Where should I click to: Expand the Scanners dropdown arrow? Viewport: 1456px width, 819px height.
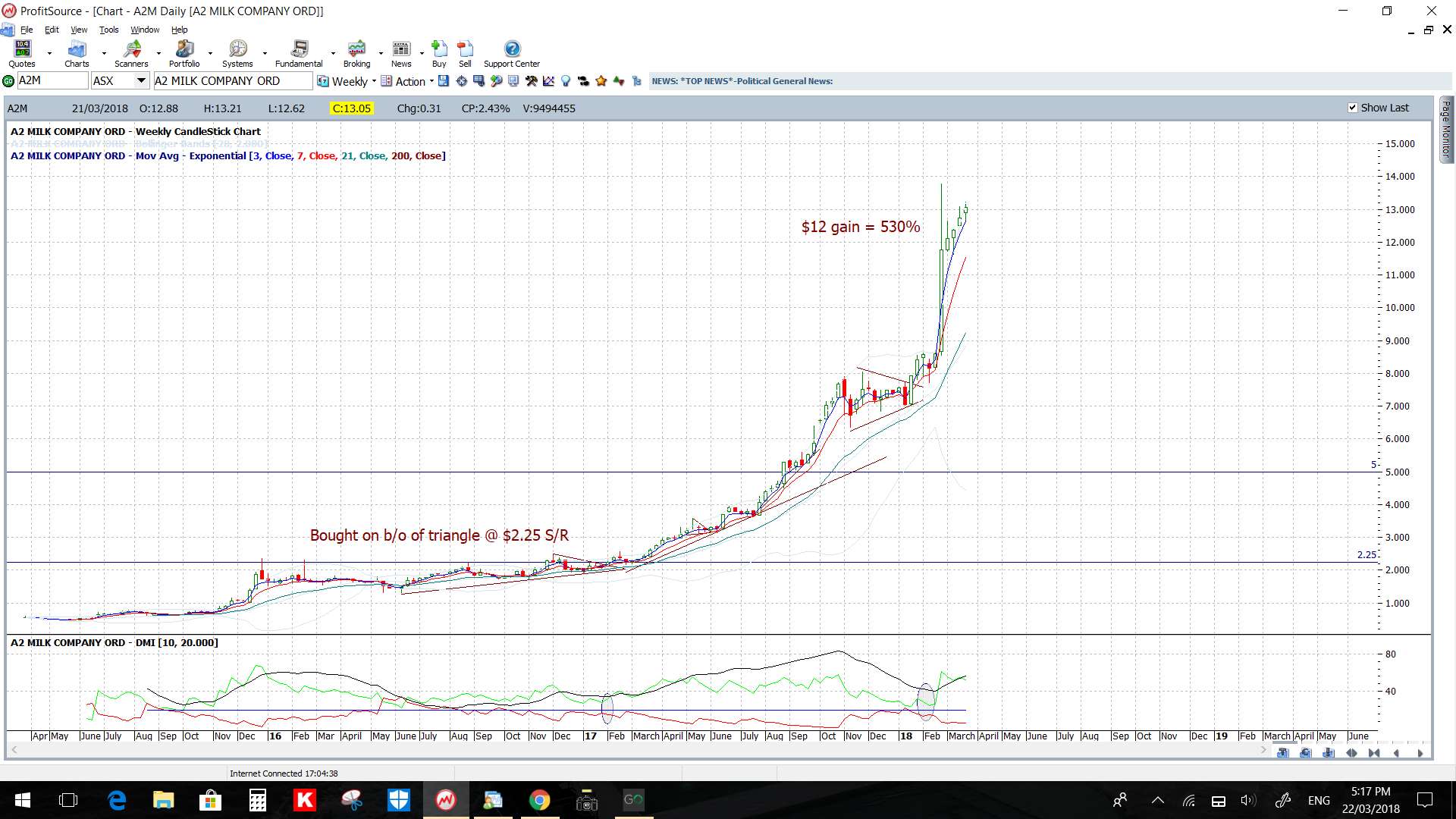pos(158,54)
